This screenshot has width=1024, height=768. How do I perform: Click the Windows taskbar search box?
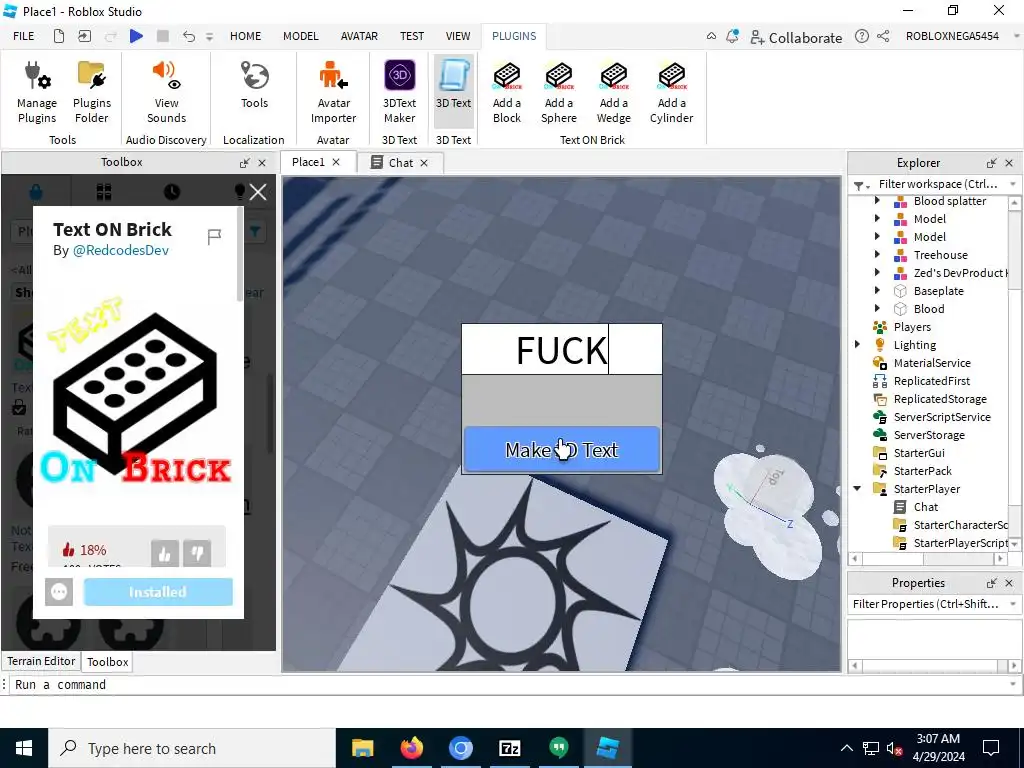coord(193,748)
